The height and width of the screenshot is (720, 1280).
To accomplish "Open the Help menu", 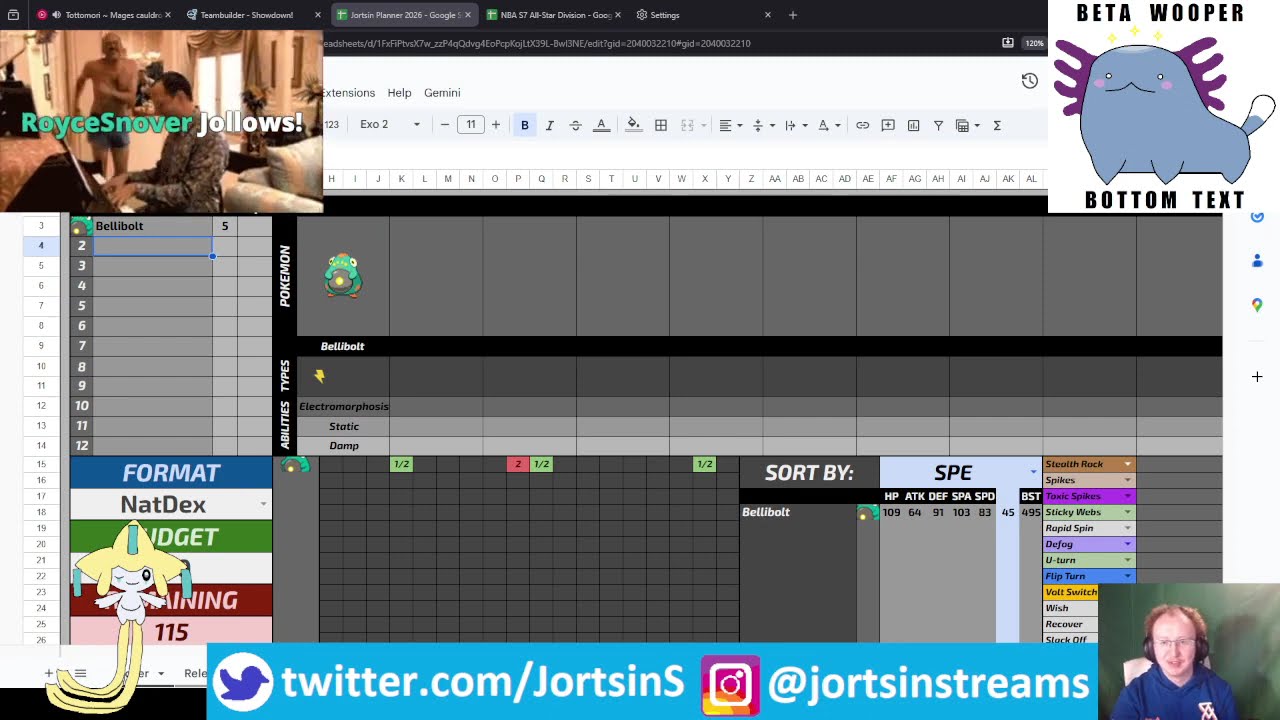I will pos(399,93).
